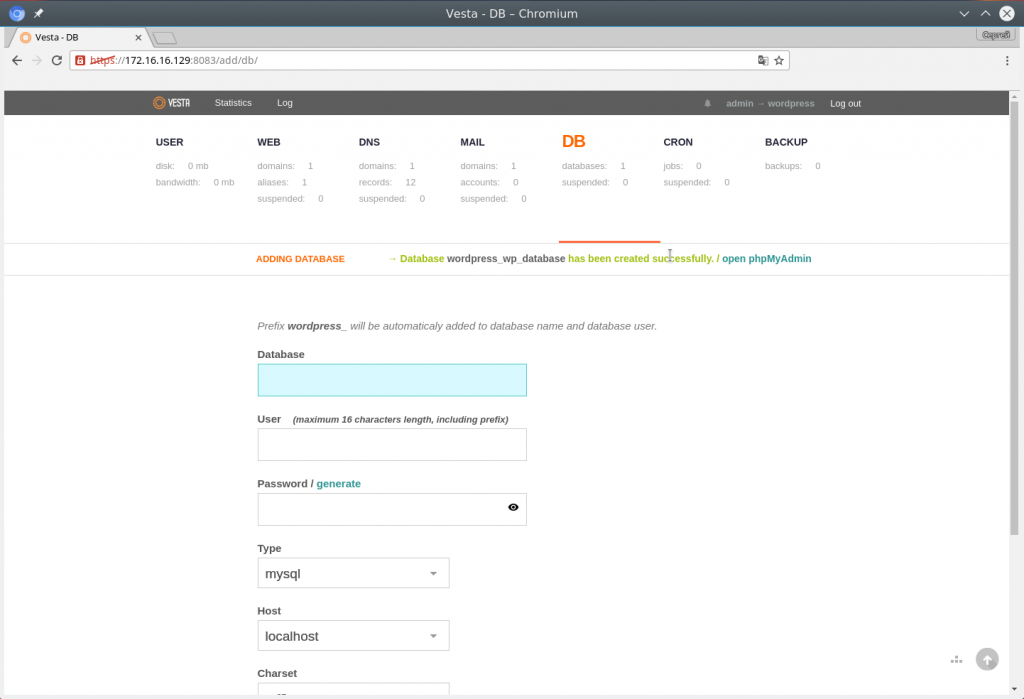
Task: Switch to the MAIL section
Action: pyautogui.click(x=472, y=142)
